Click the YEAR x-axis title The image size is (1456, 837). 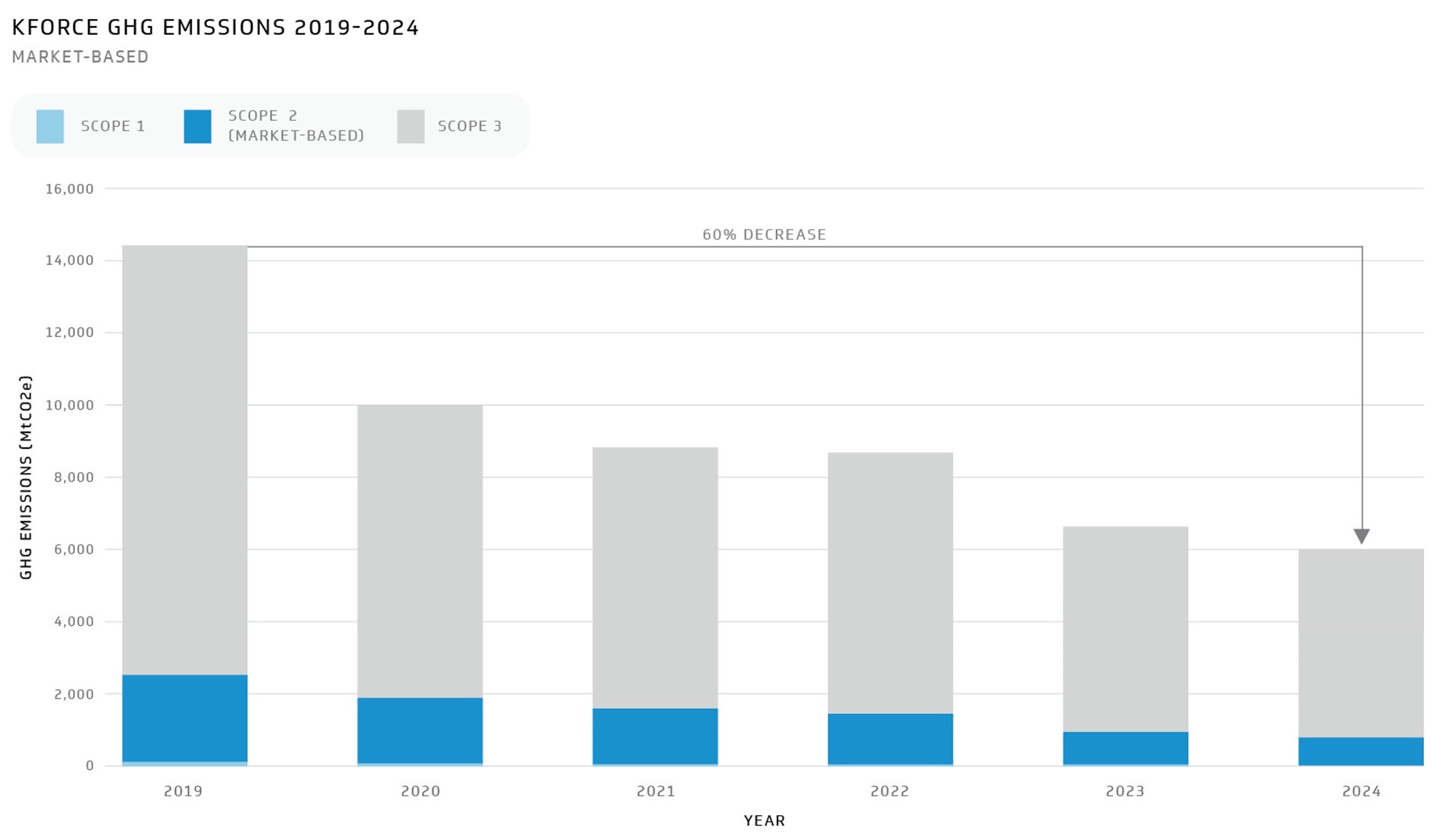point(764,821)
